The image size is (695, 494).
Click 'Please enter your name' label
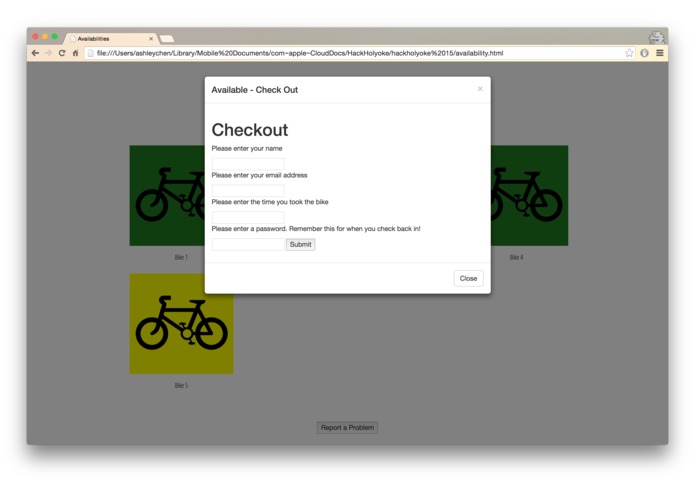247,148
